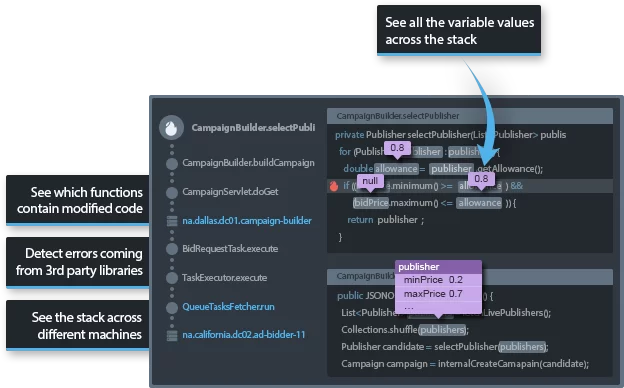Select the TaskExecutor.execute stack frame

point(224,278)
